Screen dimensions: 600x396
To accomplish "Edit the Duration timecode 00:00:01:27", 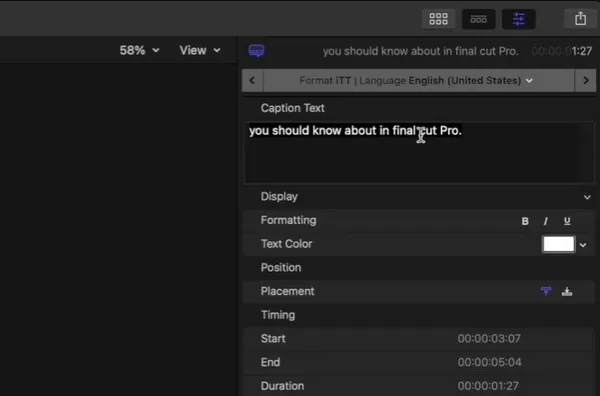I will tap(488, 386).
